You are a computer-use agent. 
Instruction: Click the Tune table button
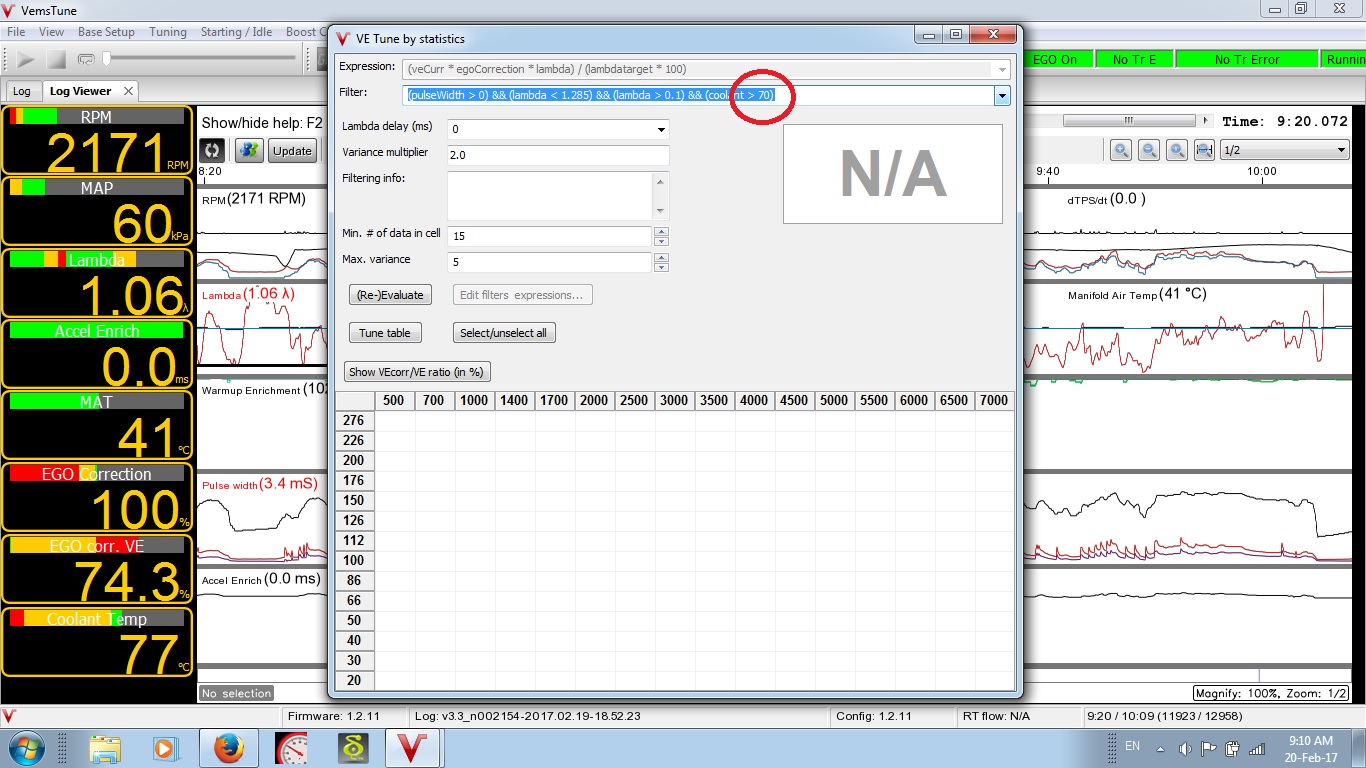385,333
